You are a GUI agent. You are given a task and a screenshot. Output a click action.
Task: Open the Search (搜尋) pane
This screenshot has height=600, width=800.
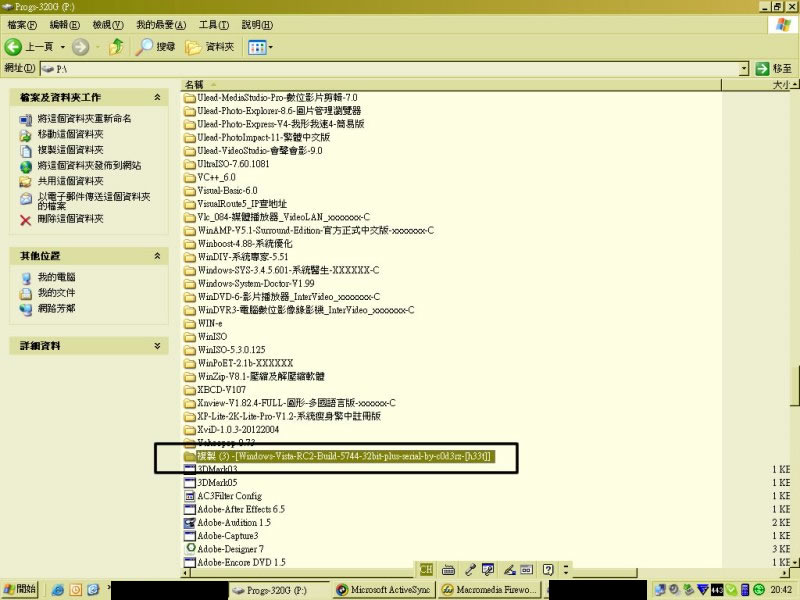pyautogui.click(x=156, y=47)
